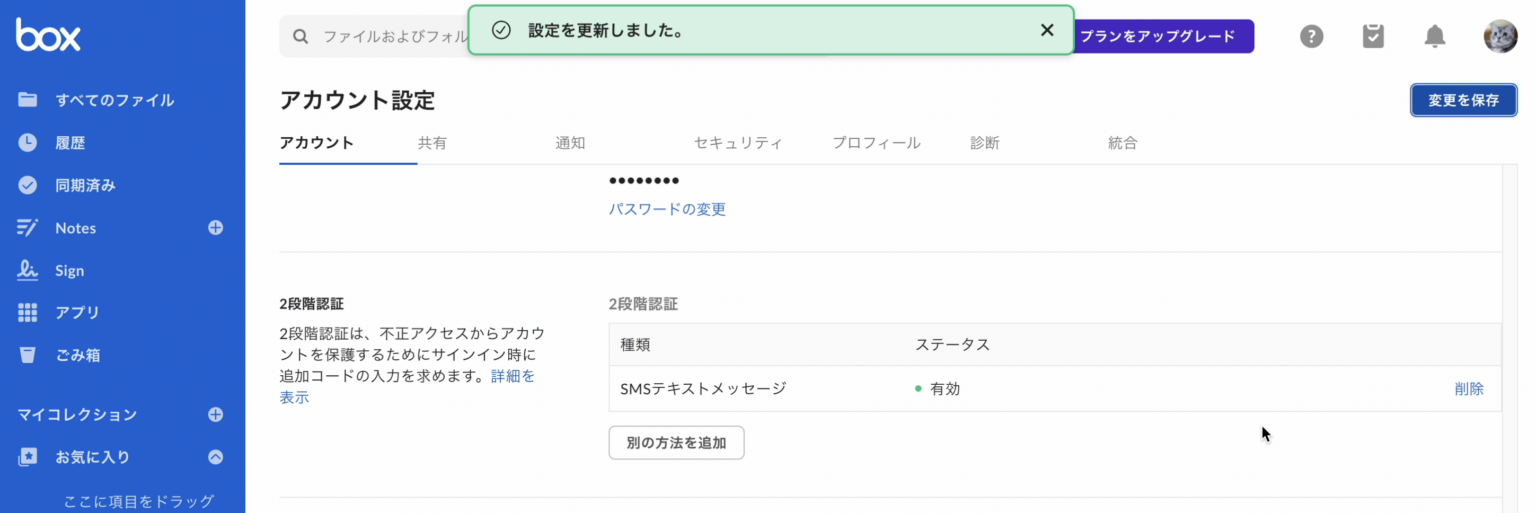This screenshot has height=513, width=1536.
Task: Click the file search input field
Action: [392, 37]
